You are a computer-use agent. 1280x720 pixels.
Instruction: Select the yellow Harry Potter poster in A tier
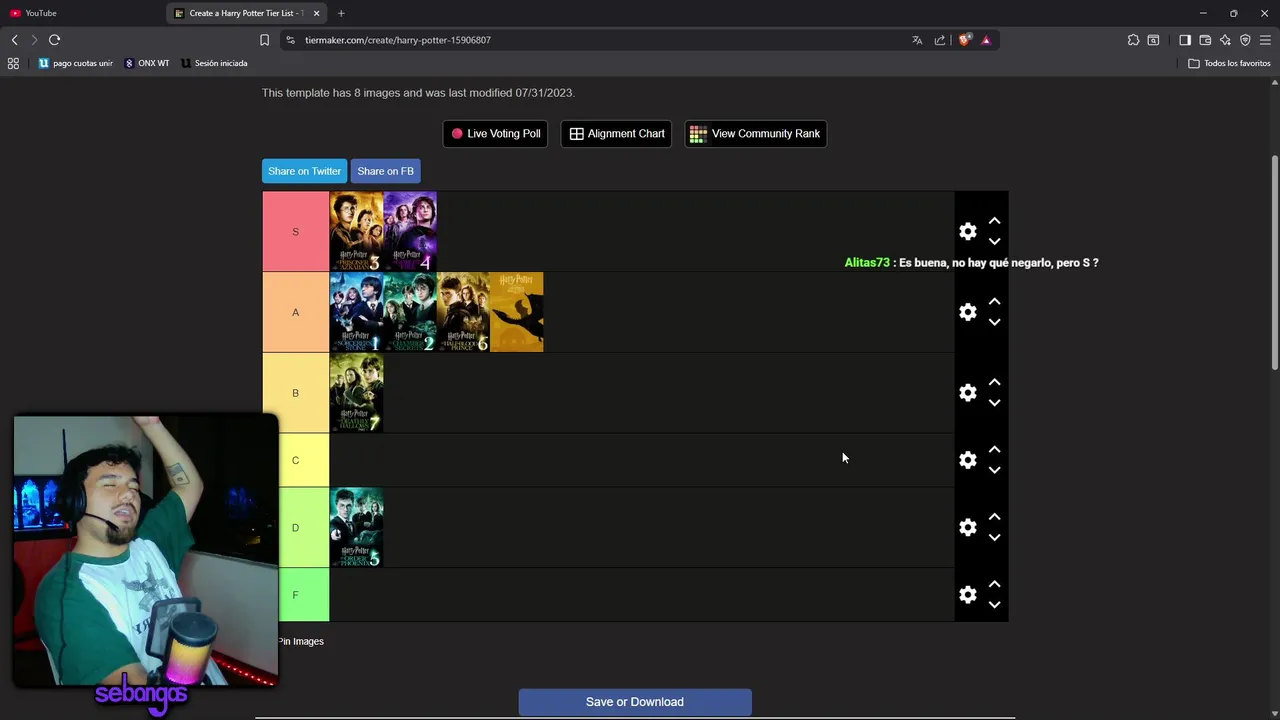517,312
